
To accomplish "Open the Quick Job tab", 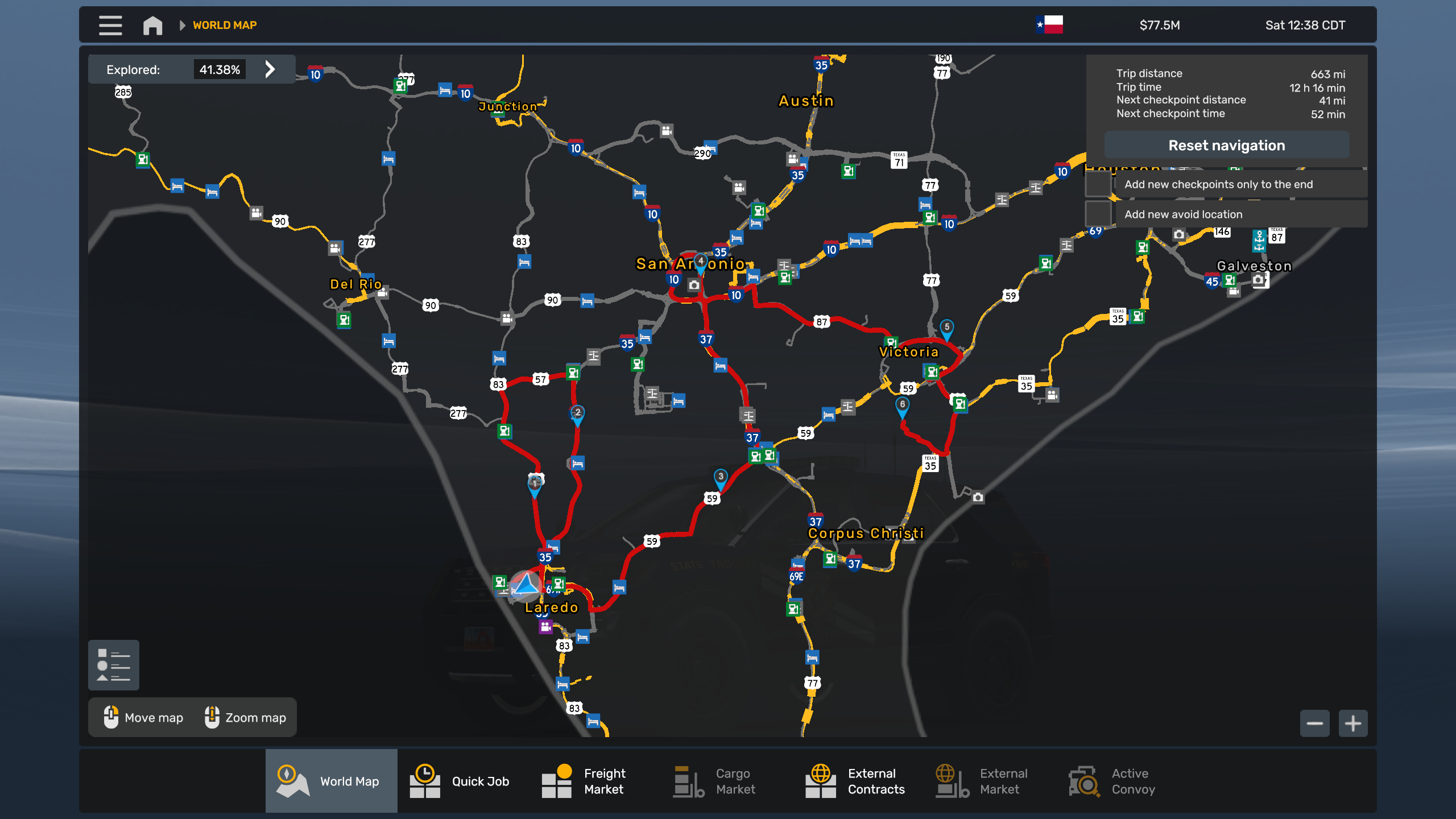I will [x=460, y=781].
